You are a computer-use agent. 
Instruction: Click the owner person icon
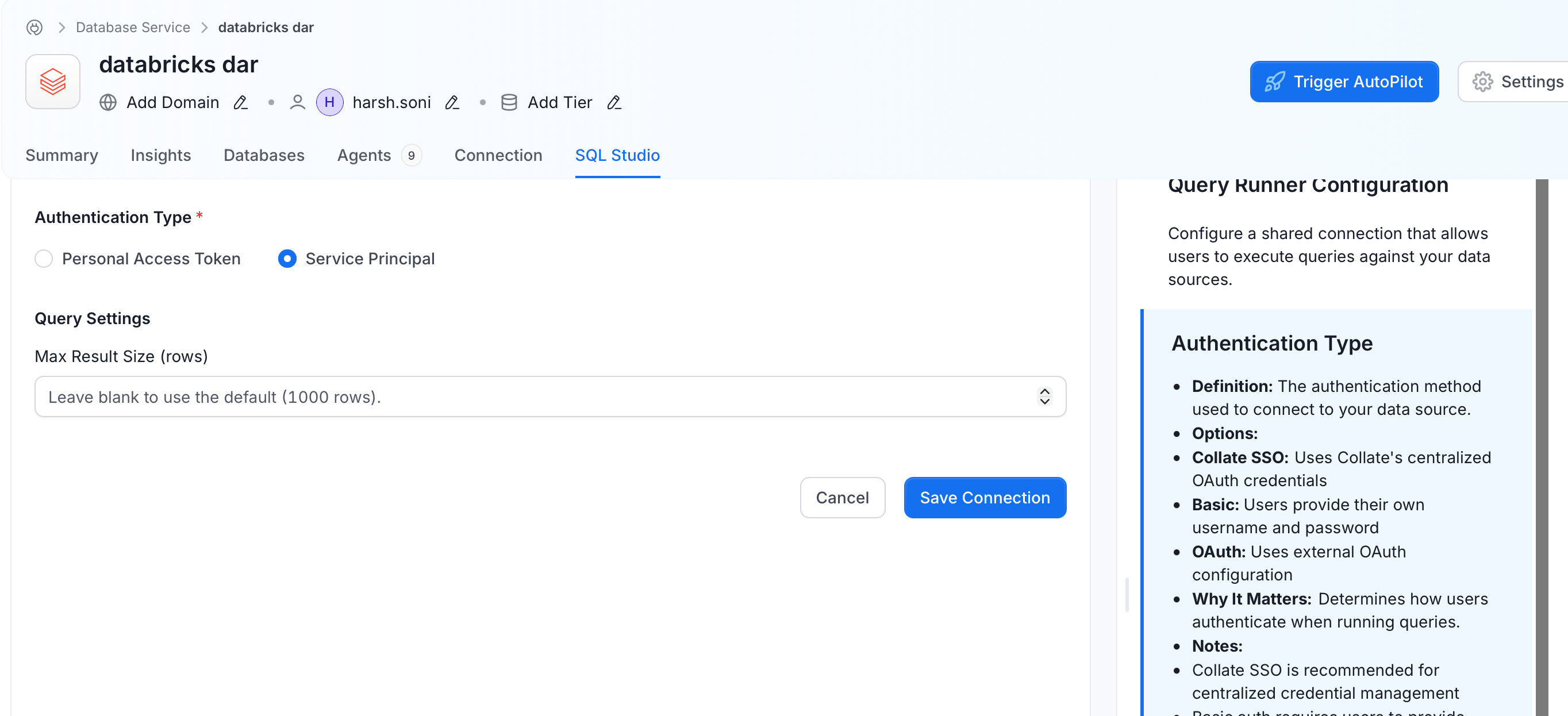[x=297, y=102]
